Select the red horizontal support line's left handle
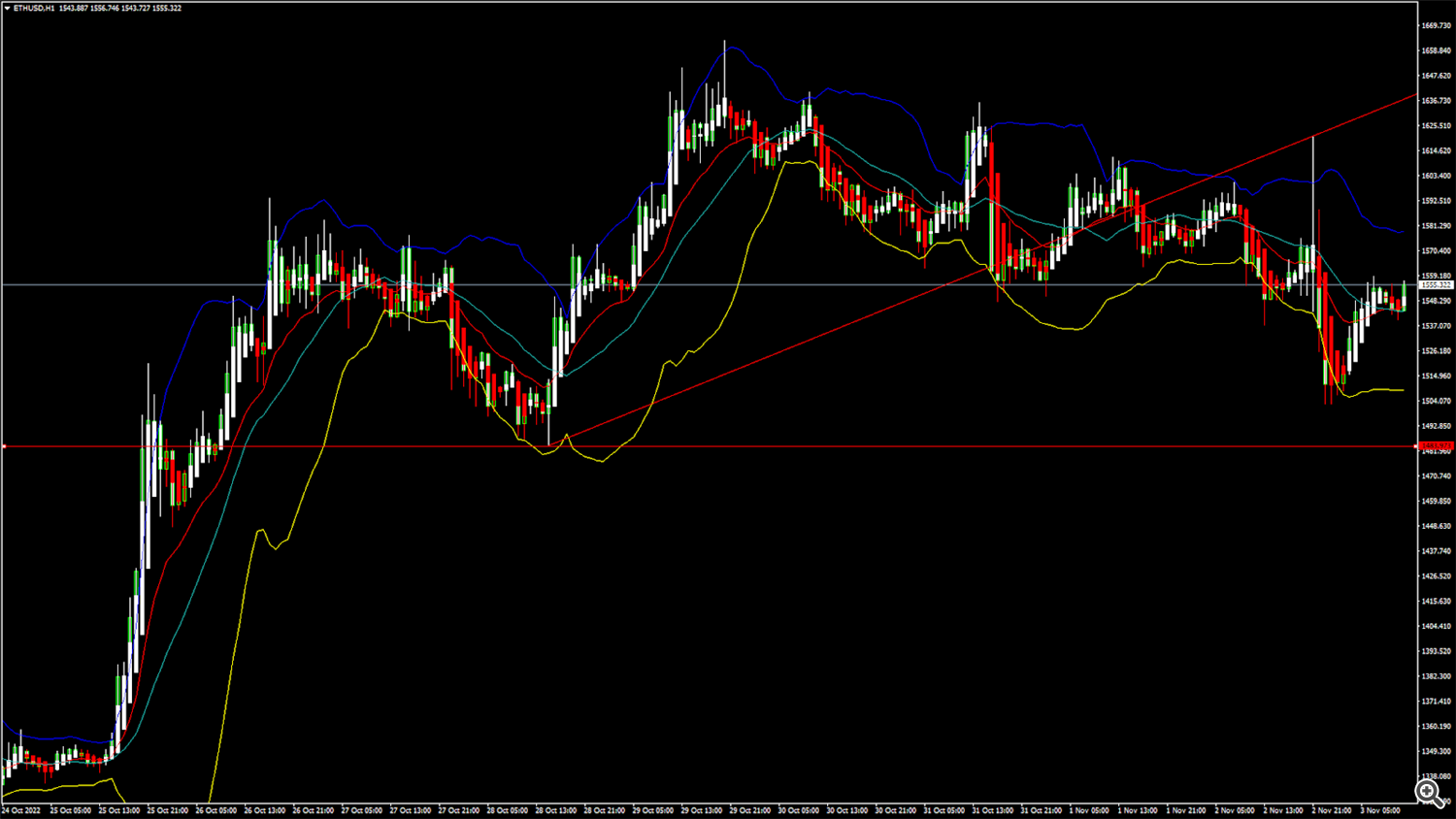The image size is (1456, 819). [x=4, y=446]
